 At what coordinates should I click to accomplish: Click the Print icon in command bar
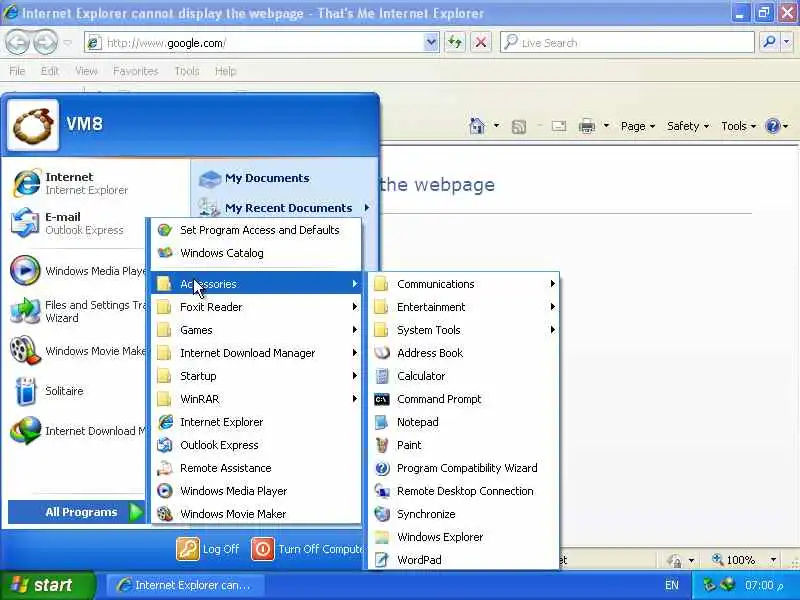[587, 126]
